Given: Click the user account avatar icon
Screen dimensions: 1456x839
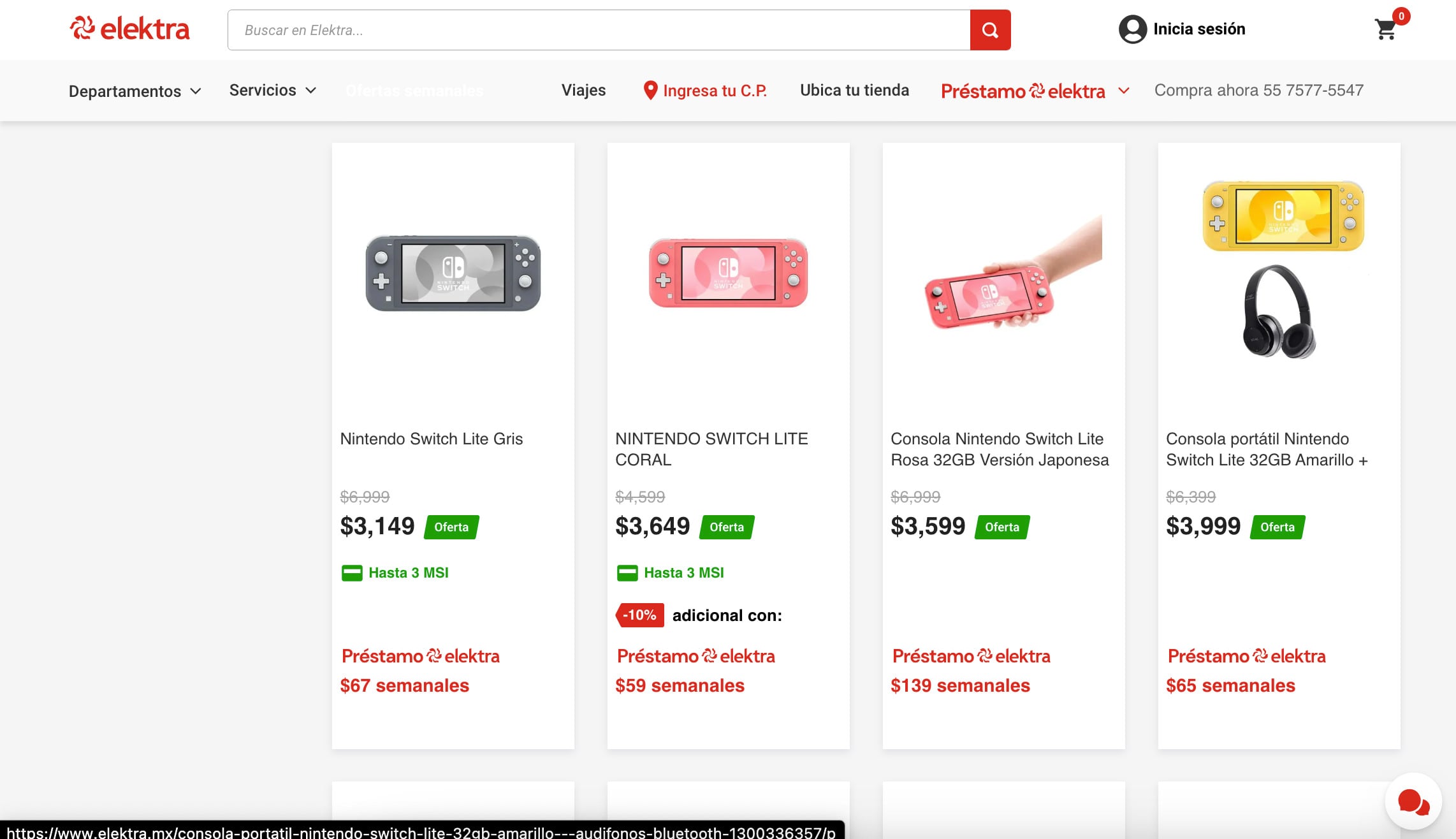Looking at the screenshot, I should pos(1132,29).
